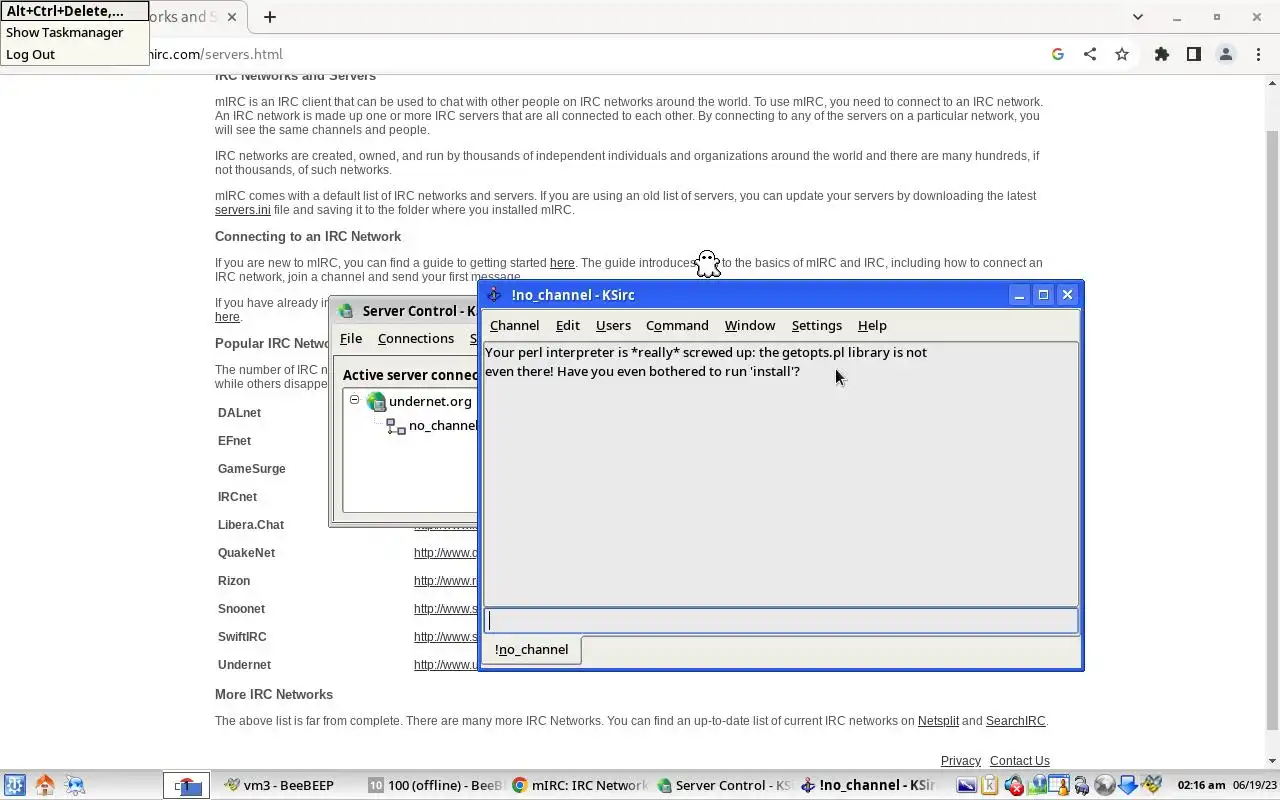This screenshot has height=800, width=1280.
Task: Open display settings tray icon
Action: point(966,786)
